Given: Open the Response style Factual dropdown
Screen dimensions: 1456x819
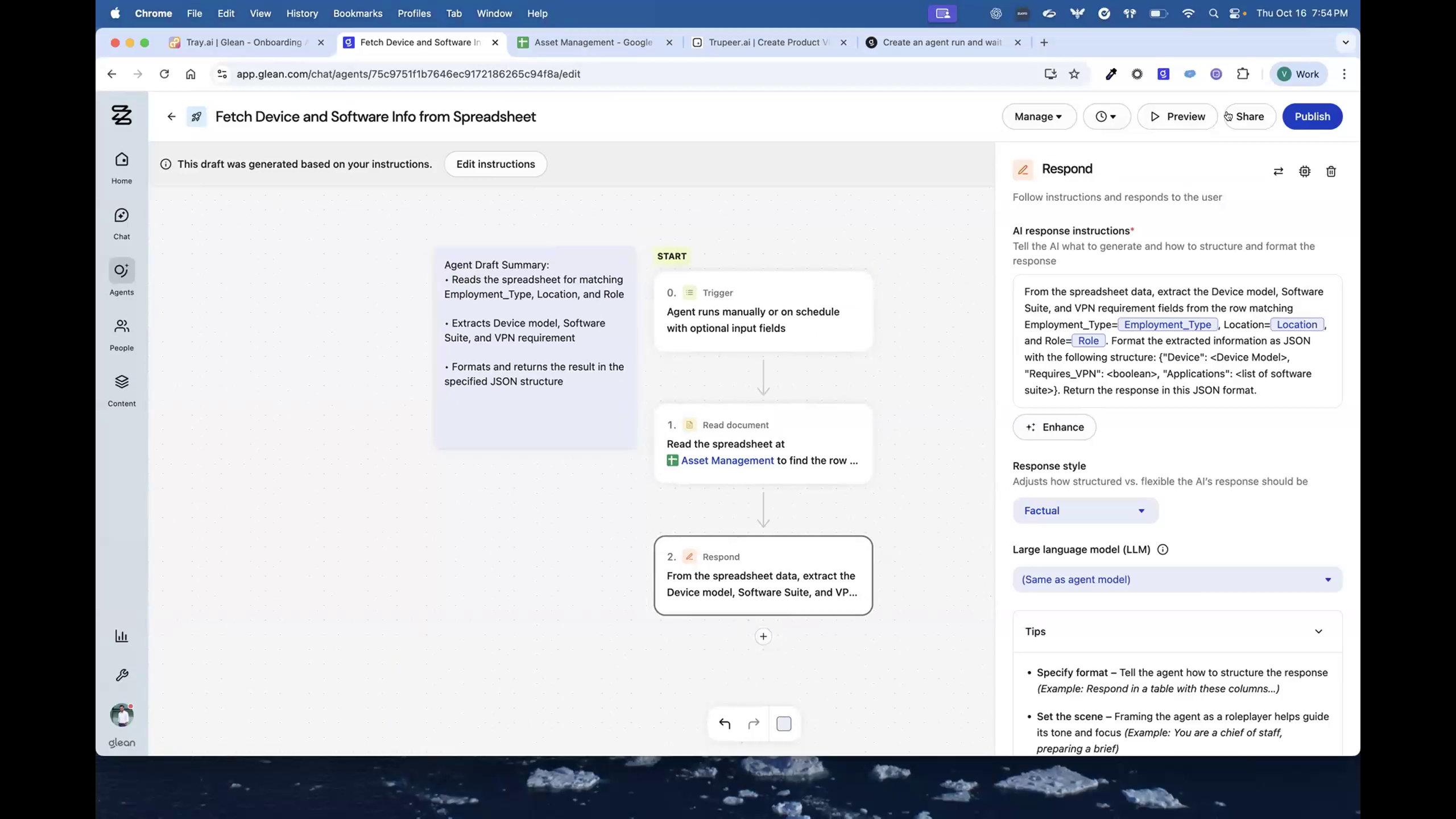Looking at the screenshot, I should tap(1084, 510).
